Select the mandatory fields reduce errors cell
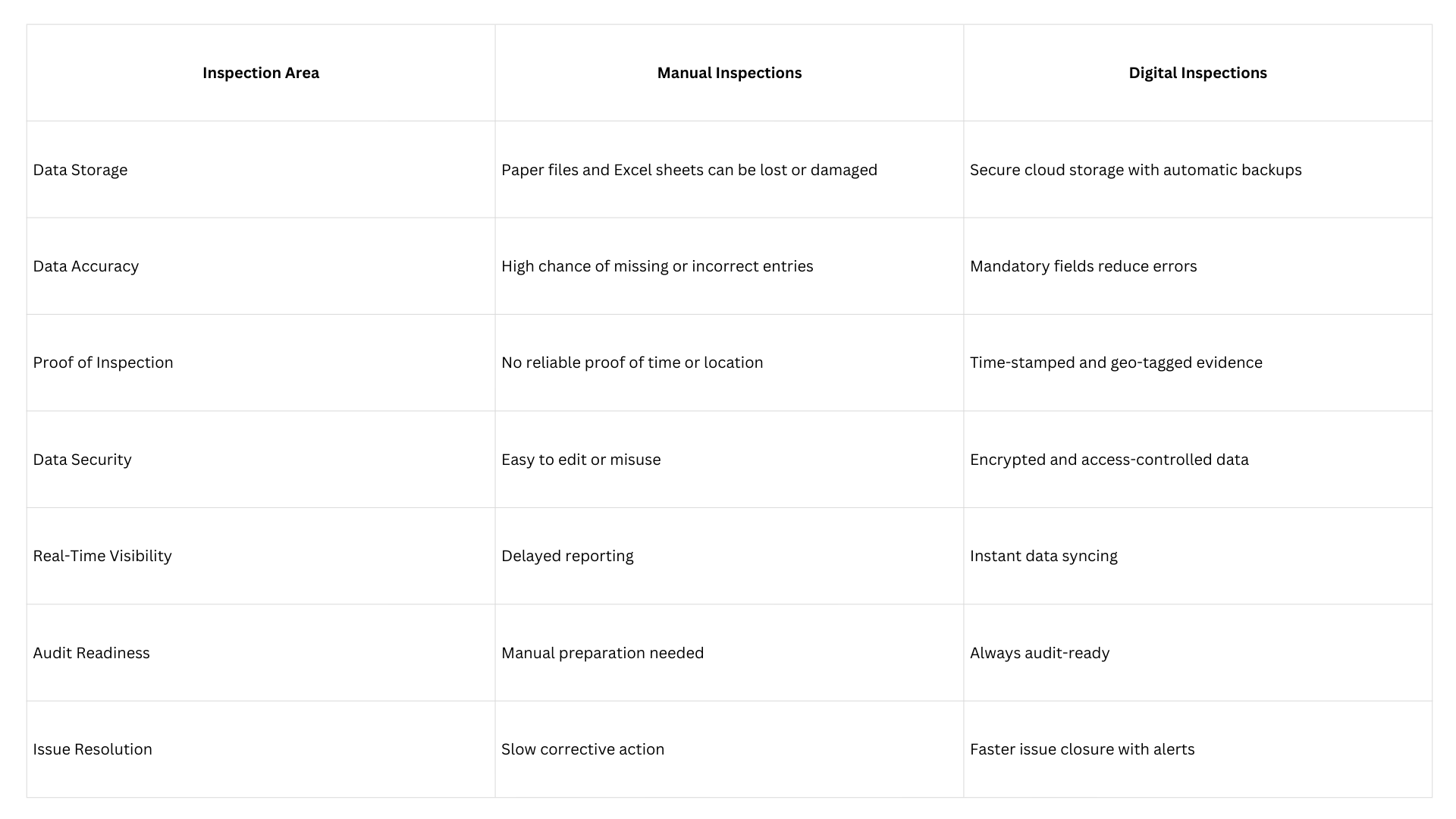 click(x=1083, y=266)
